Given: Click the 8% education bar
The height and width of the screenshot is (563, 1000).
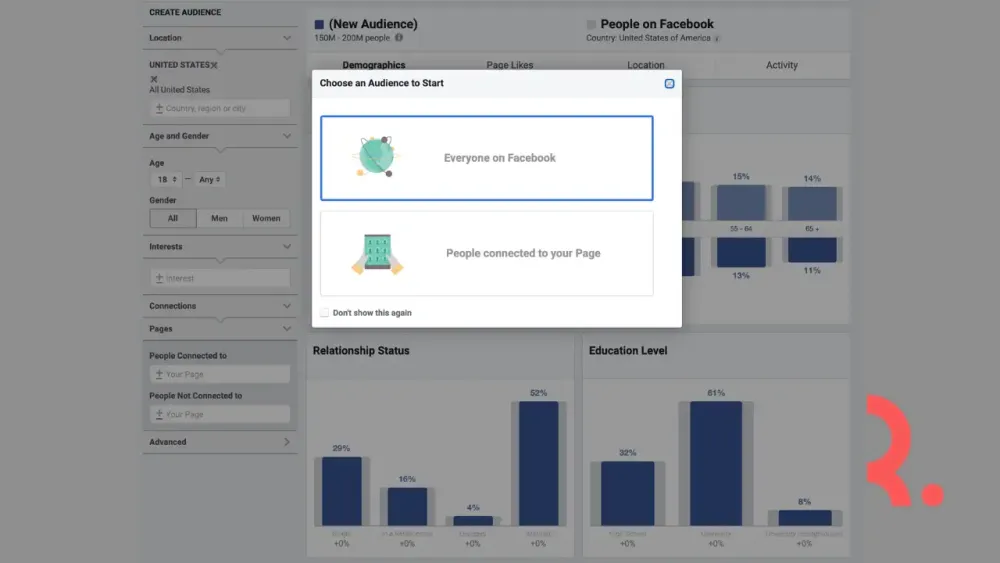Looking at the screenshot, I should click(804, 518).
